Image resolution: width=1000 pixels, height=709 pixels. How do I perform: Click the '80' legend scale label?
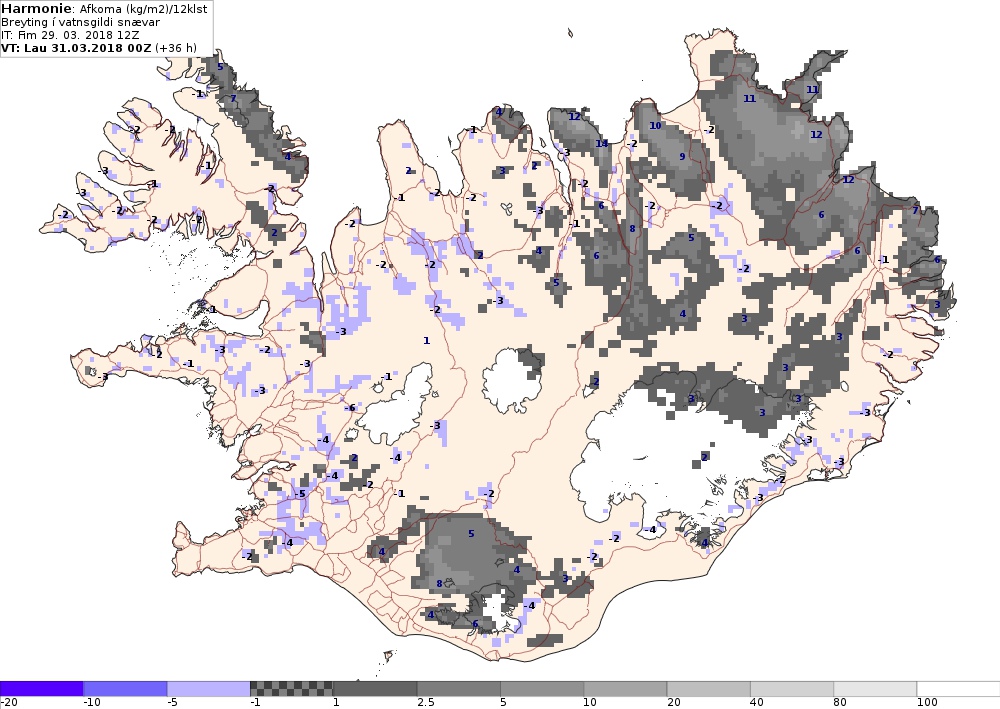point(840,703)
